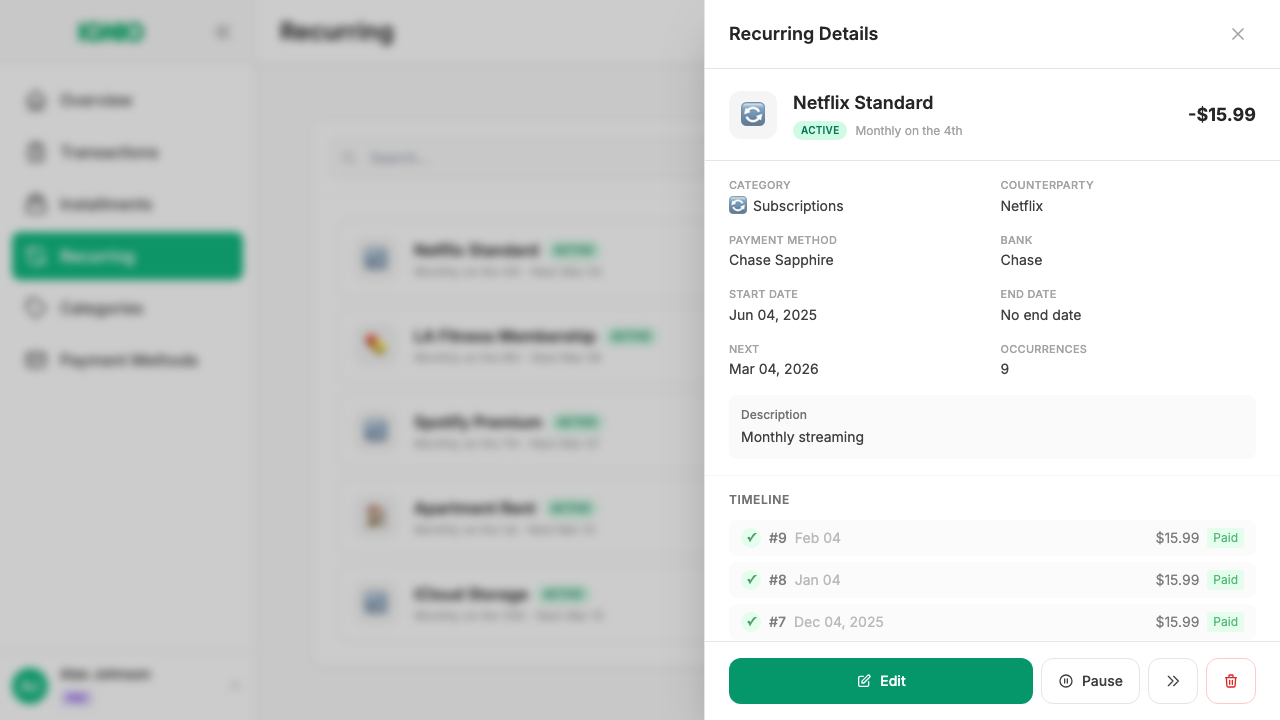Click the occurrences value 9
This screenshot has height=720, width=1280.
pos(1005,369)
